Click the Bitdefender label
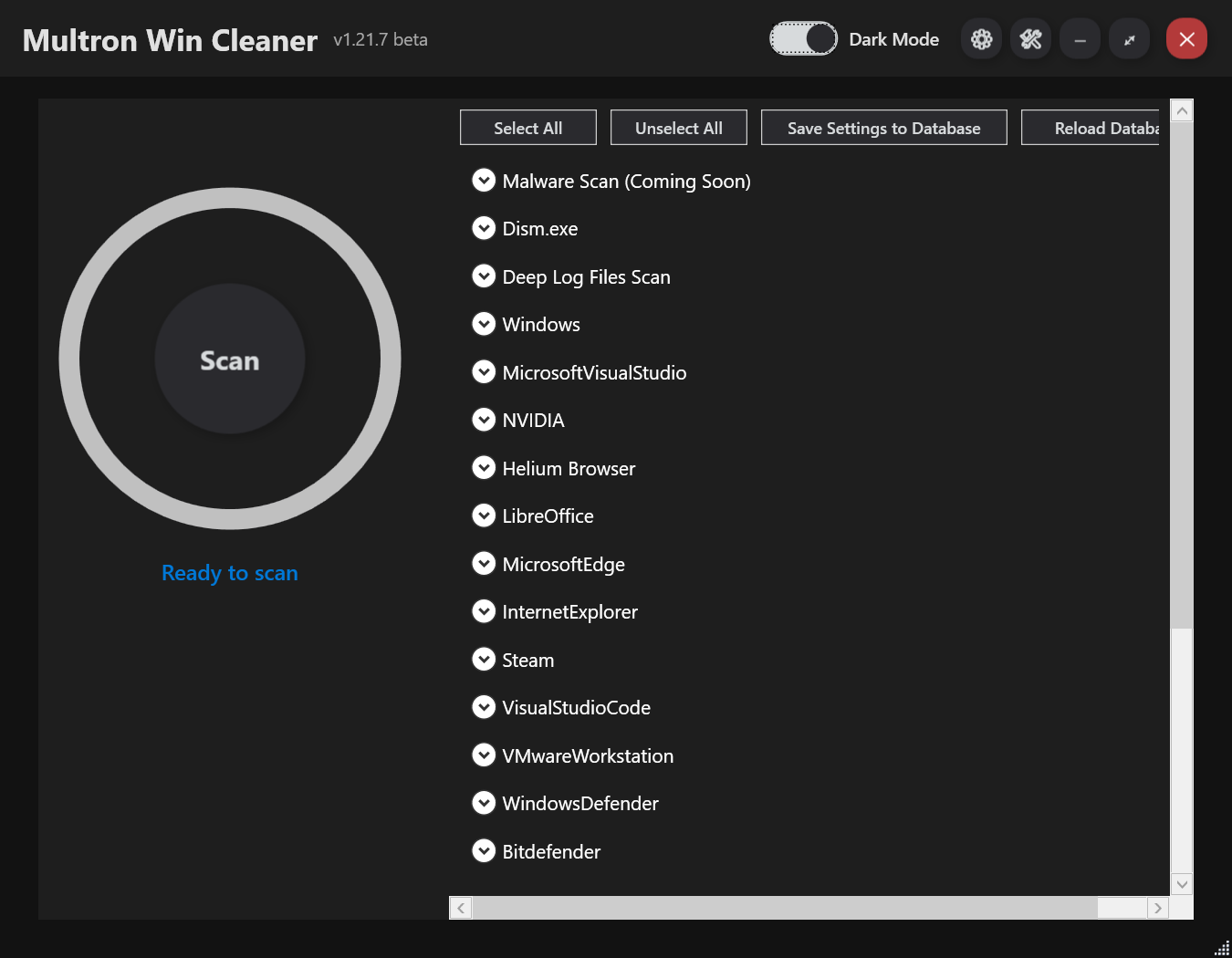 click(x=552, y=852)
